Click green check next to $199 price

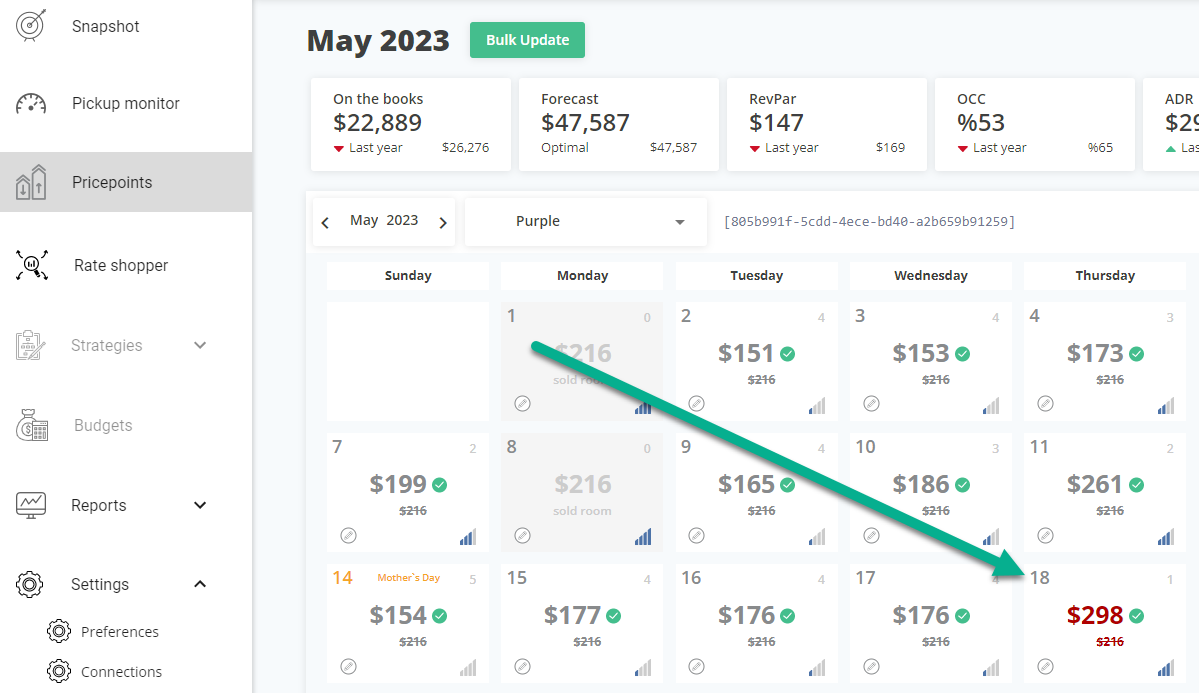tap(440, 485)
